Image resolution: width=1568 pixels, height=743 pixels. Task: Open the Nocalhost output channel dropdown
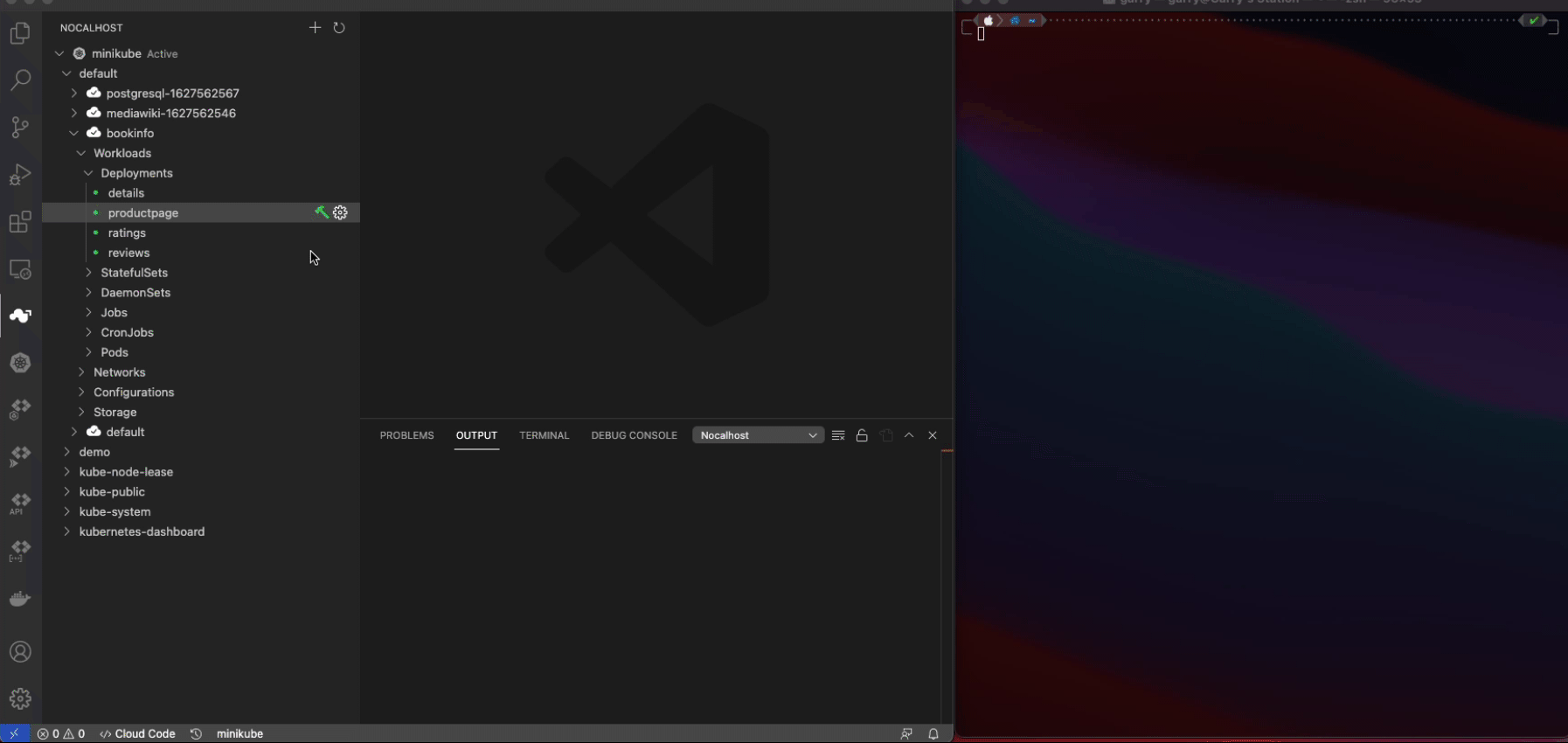click(758, 435)
